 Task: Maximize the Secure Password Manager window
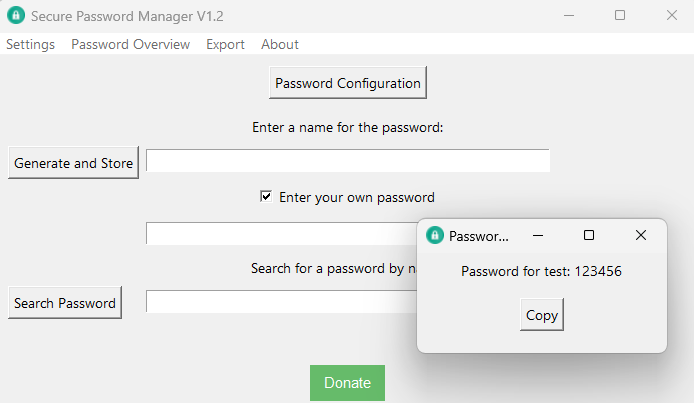620,16
